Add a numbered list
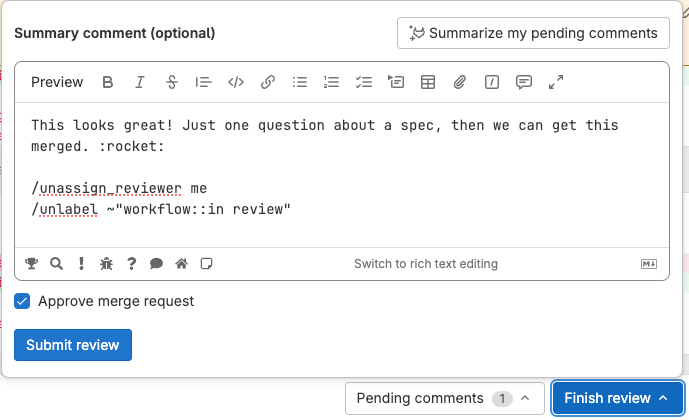This screenshot has width=689, height=420. click(331, 83)
